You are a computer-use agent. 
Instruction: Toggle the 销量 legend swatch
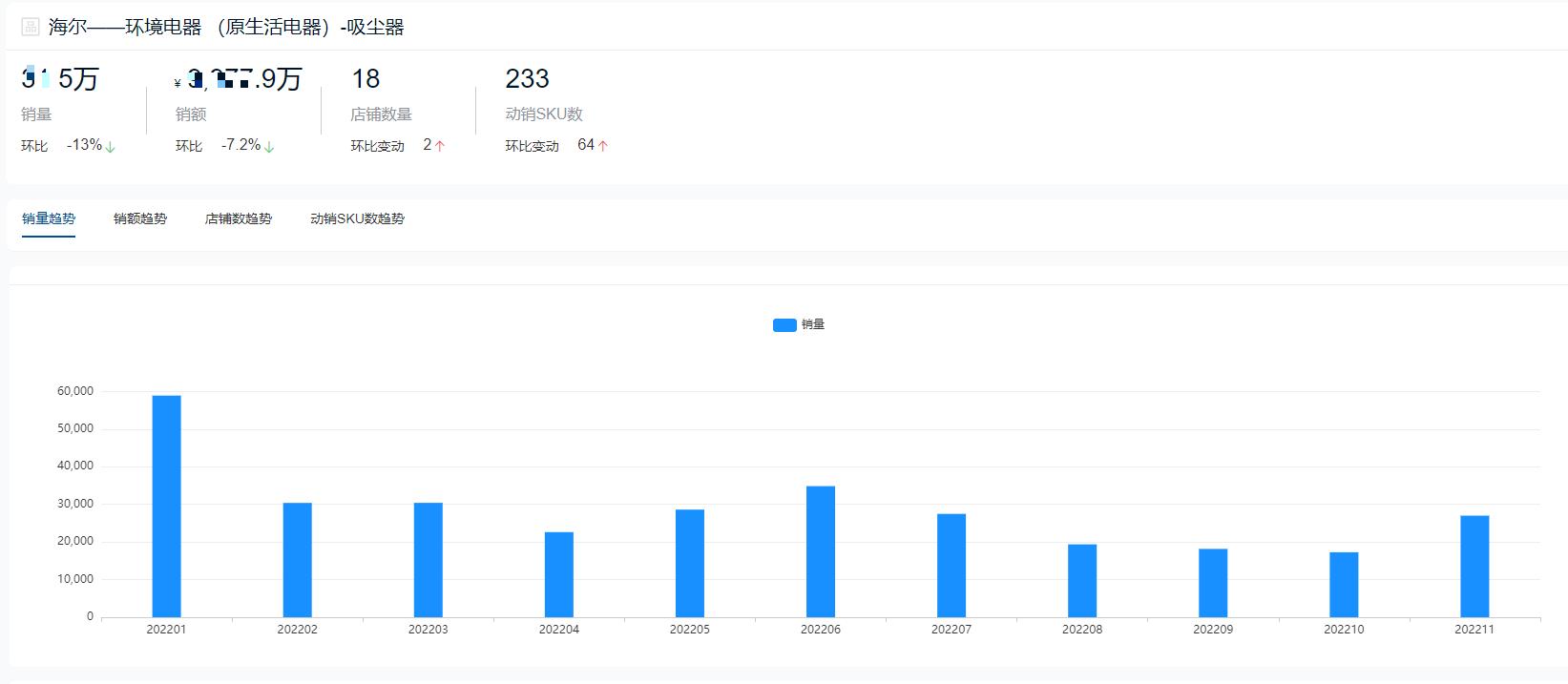(x=784, y=325)
